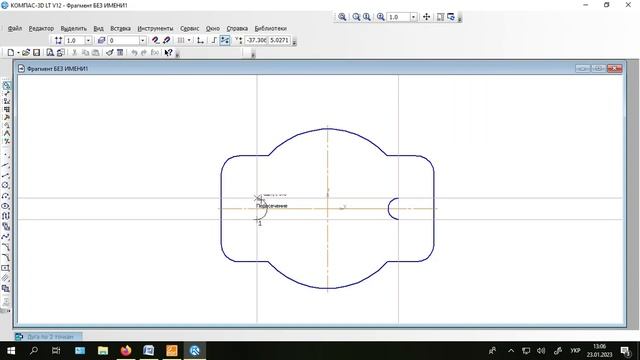Click the local coordinate system icon
Viewport: 640px width, 360px height.
[200, 40]
